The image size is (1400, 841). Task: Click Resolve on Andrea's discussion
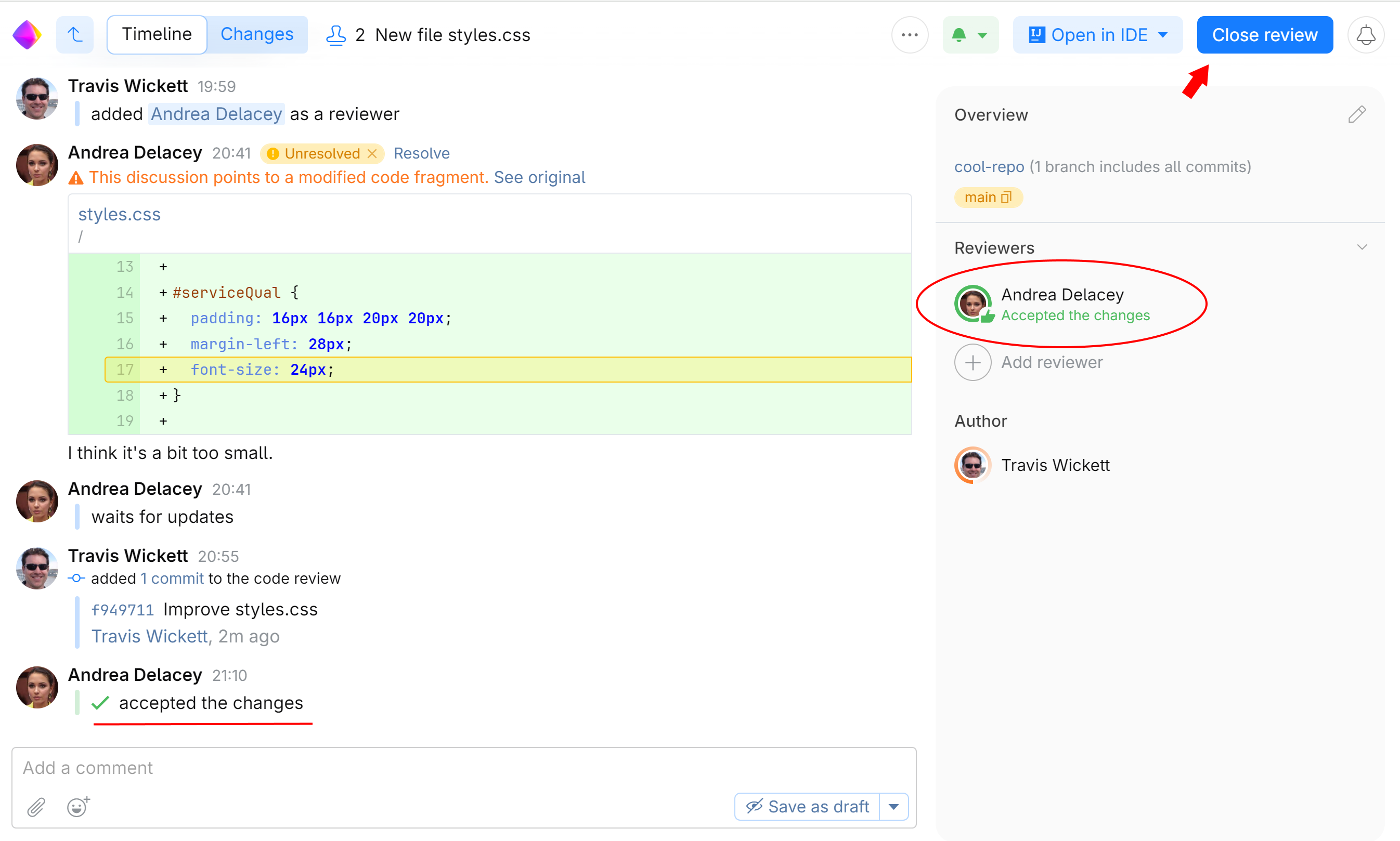pyautogui.click(x=421, y=153)
